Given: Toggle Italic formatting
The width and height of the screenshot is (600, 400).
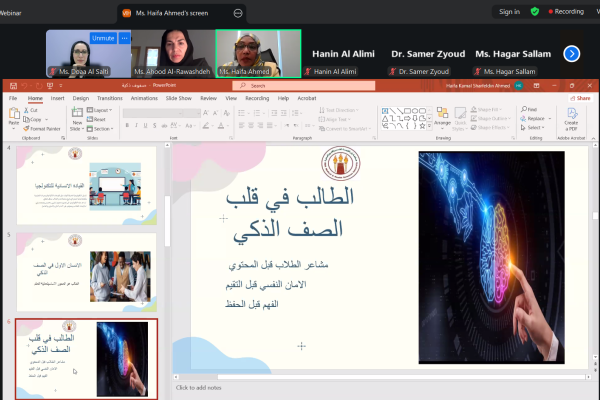Looking at the screenshot, I should click(x=136, y=126).
